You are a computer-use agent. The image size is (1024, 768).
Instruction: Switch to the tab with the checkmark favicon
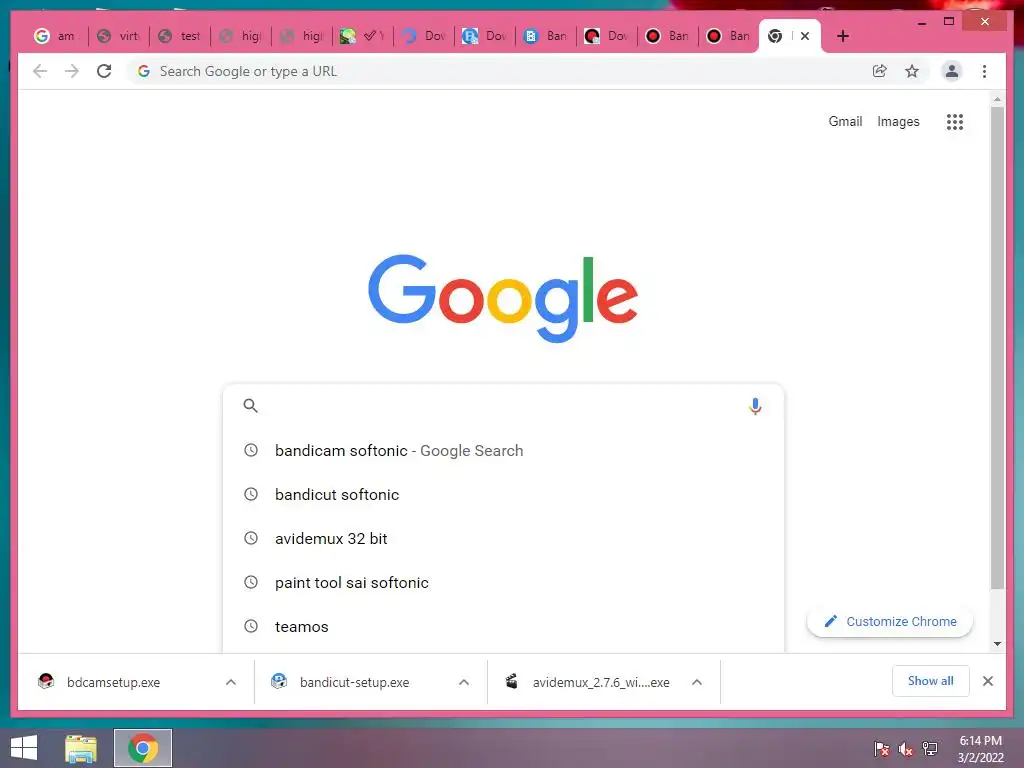point(364,36)
